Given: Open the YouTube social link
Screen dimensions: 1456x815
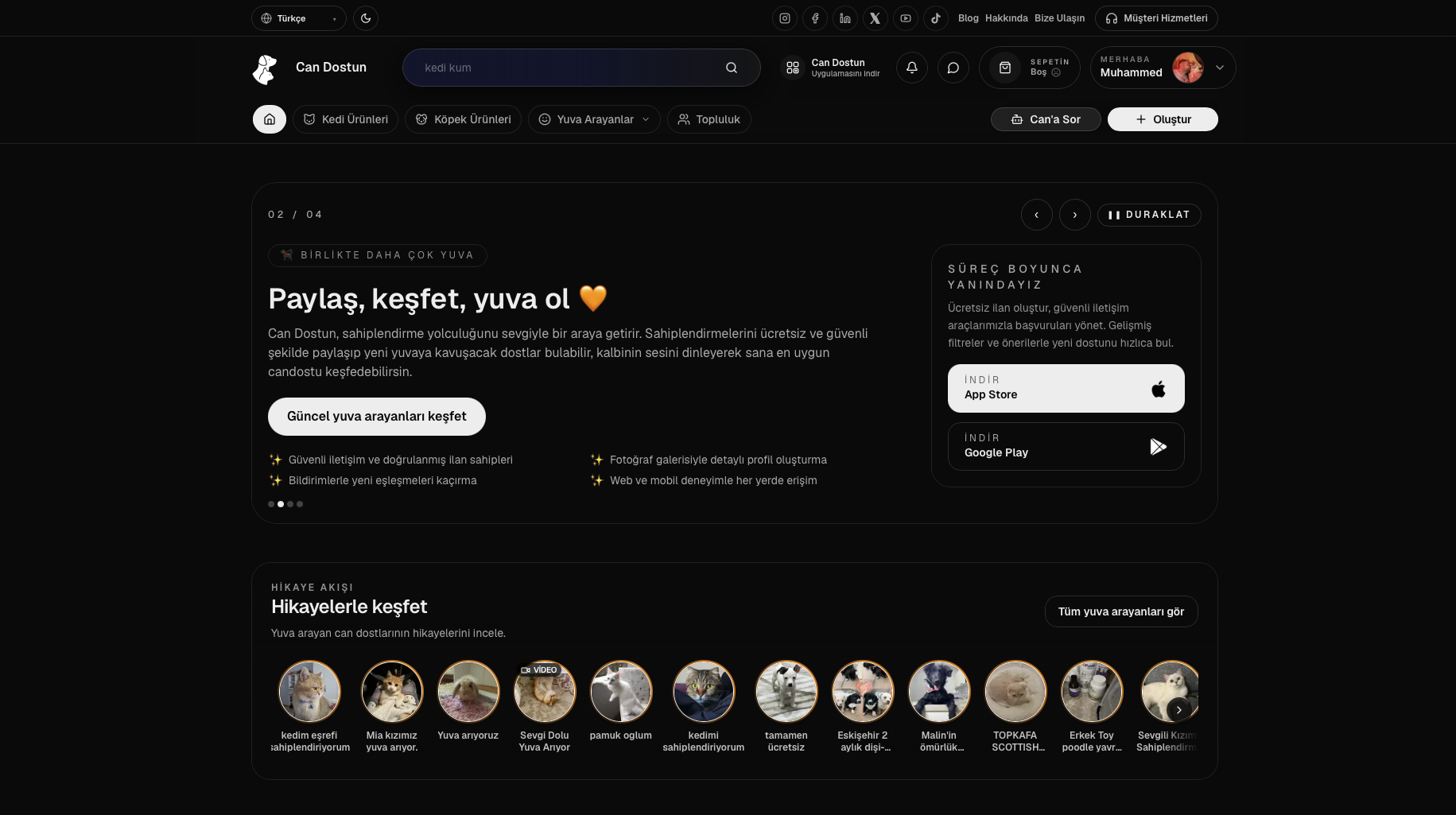Looking at the screenshot, I should pos(905,18).
